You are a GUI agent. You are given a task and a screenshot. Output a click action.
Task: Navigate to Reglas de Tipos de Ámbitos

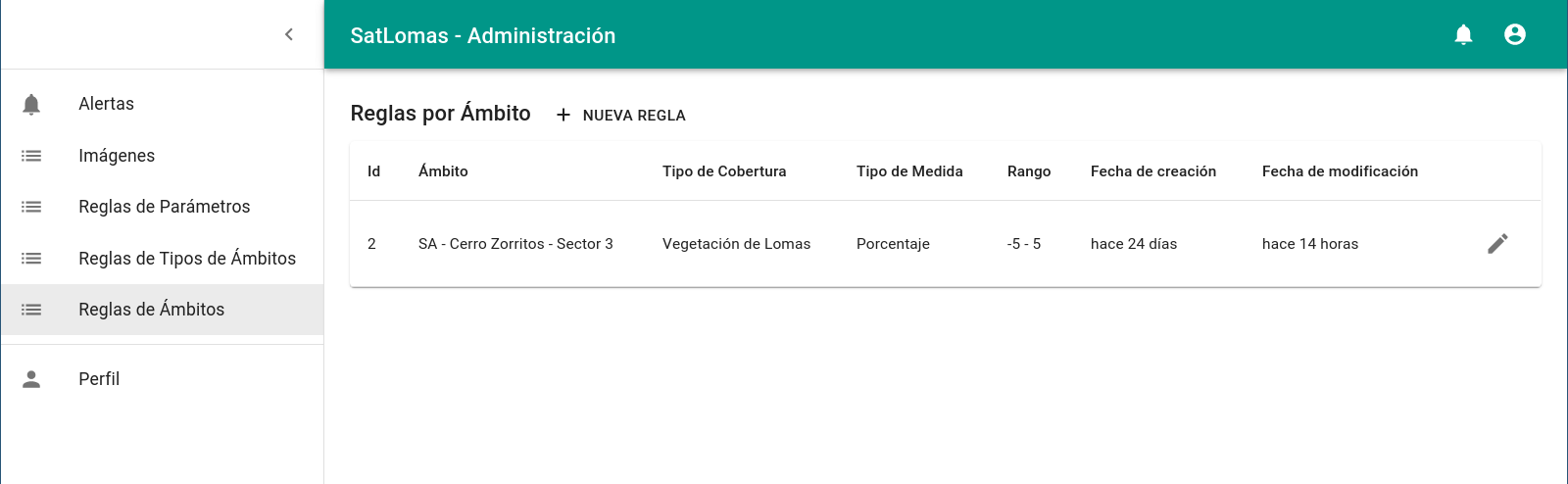(x=162, y=259)
